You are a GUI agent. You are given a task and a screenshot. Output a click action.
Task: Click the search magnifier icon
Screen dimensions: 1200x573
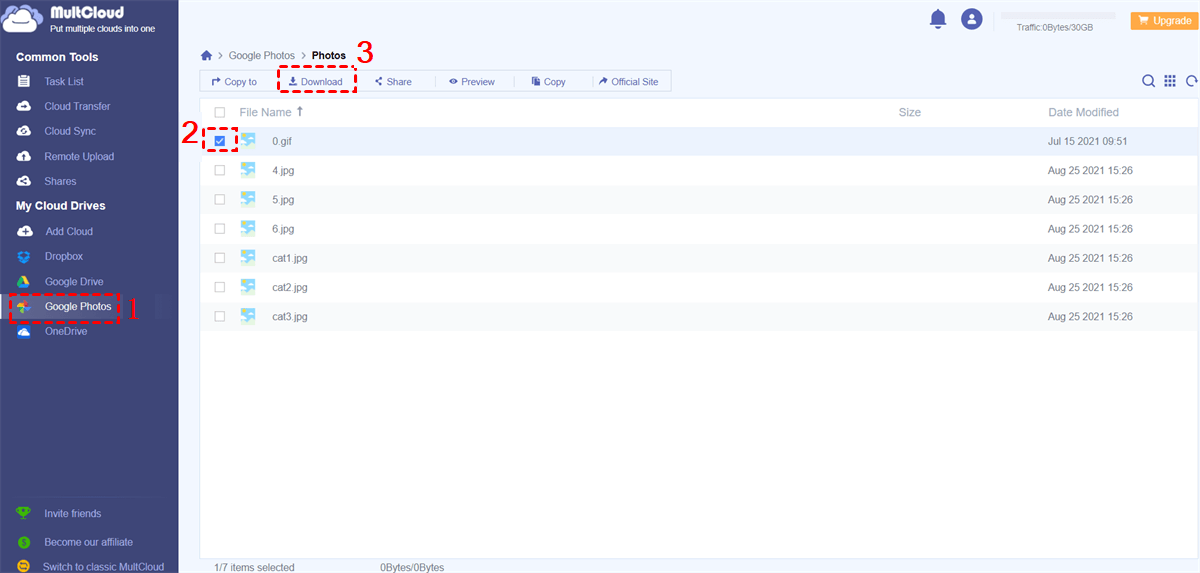[1149, 82]
